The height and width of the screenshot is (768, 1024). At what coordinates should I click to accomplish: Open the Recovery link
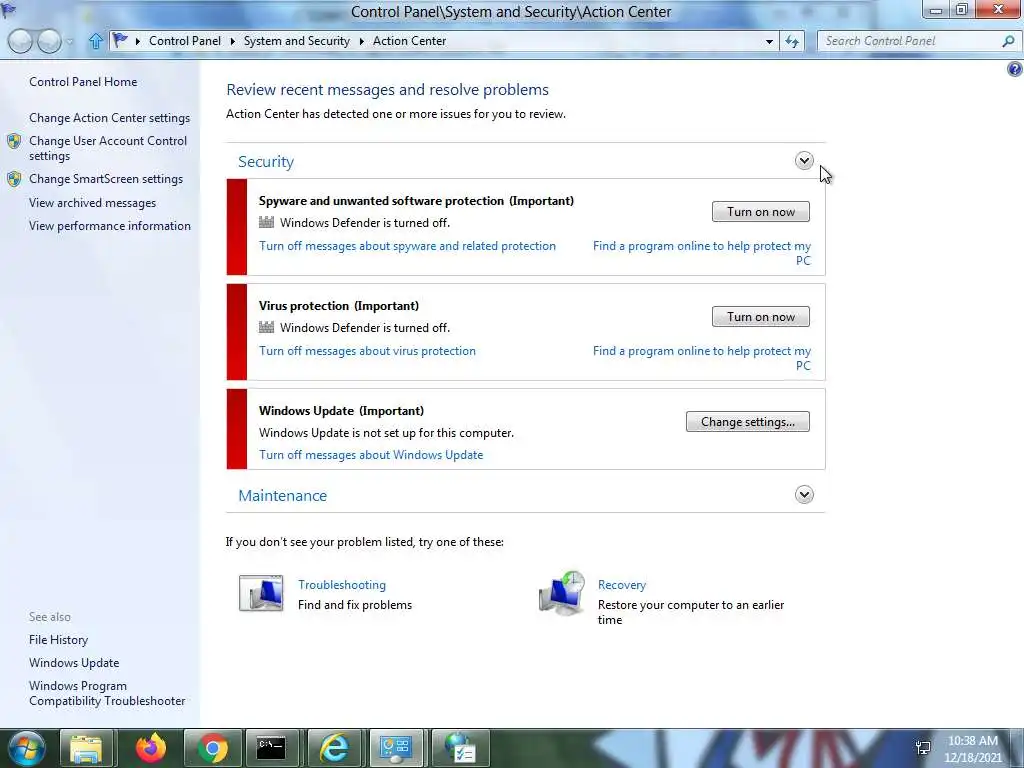coord(622,585)
